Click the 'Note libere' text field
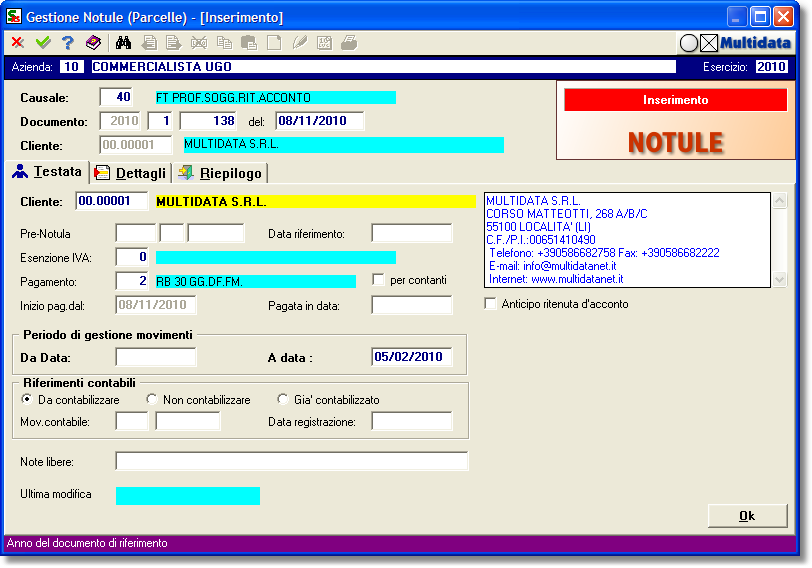Viewport: 812px width, 568px height. click(x=292, y=461)
